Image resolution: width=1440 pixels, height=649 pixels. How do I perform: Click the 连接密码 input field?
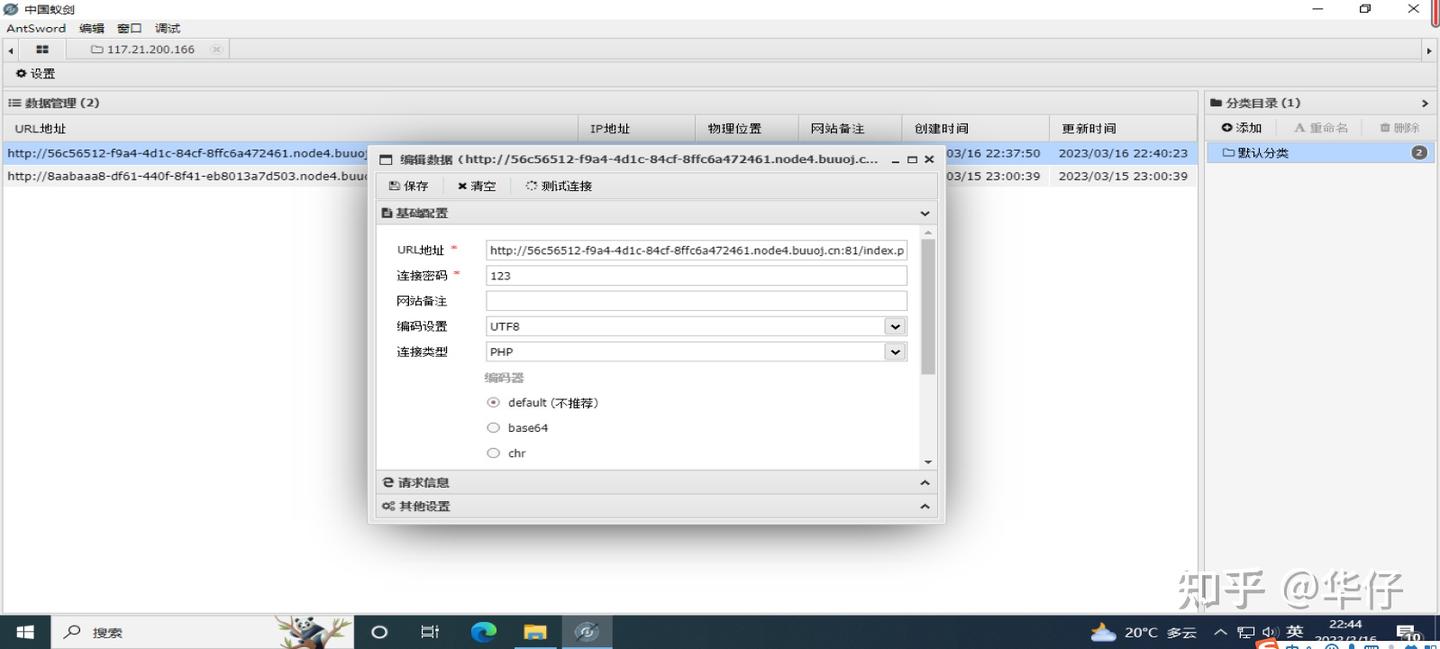pyautogui.click(x=696, y=276)
